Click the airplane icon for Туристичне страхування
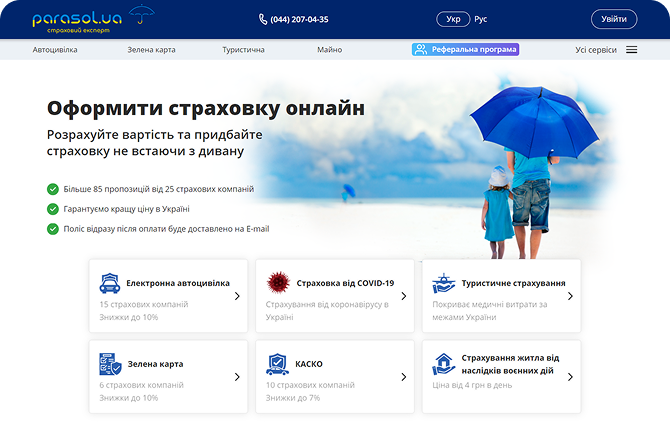 tap(444, 283)
